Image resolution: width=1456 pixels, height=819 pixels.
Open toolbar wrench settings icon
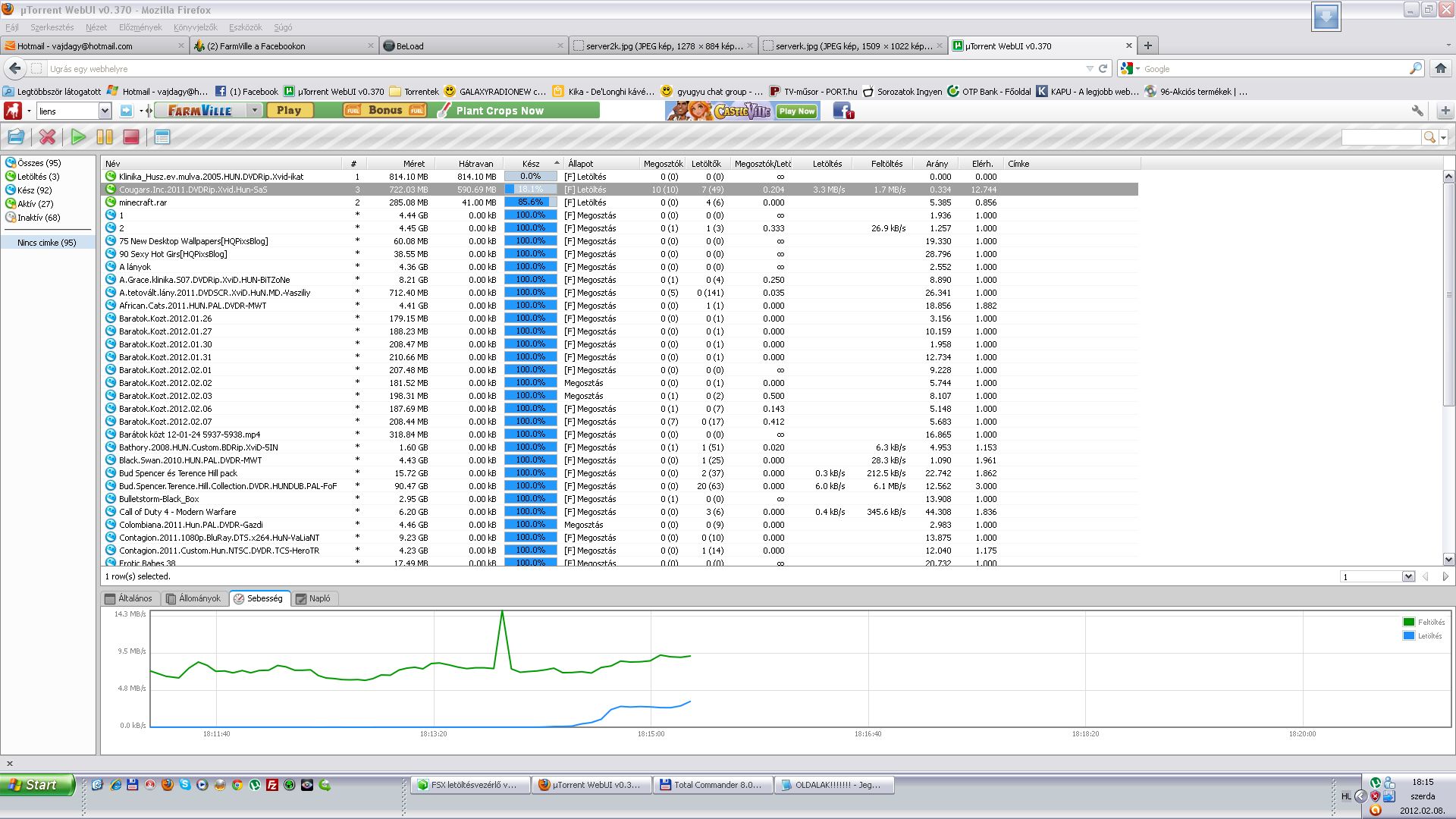click(1417, 111)
